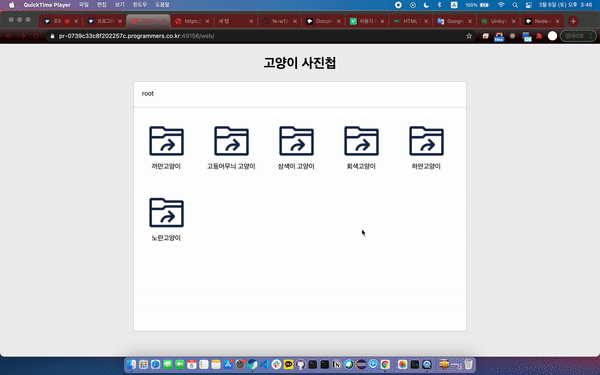
Task: Switch to the Google Translate tab
Action: (x=454, y=21)
